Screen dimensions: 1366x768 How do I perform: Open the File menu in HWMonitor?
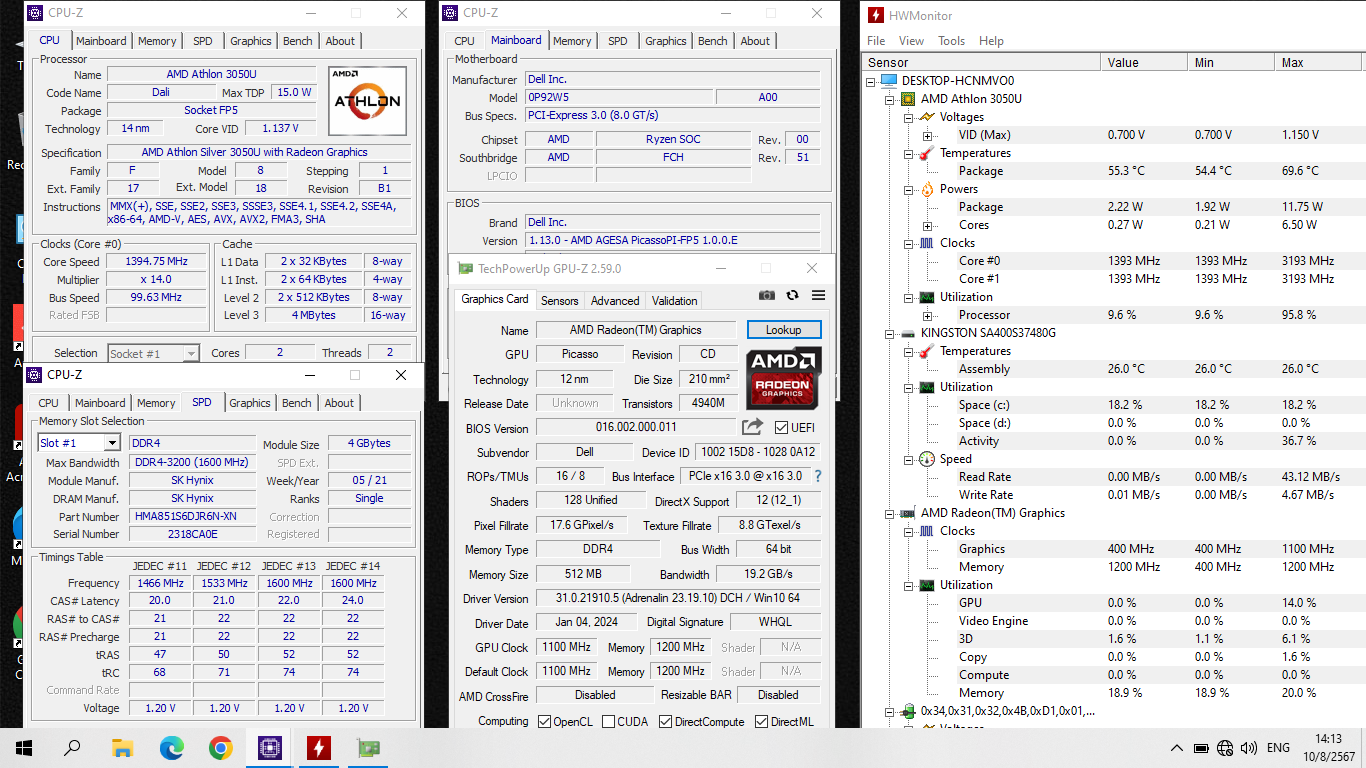876,41
